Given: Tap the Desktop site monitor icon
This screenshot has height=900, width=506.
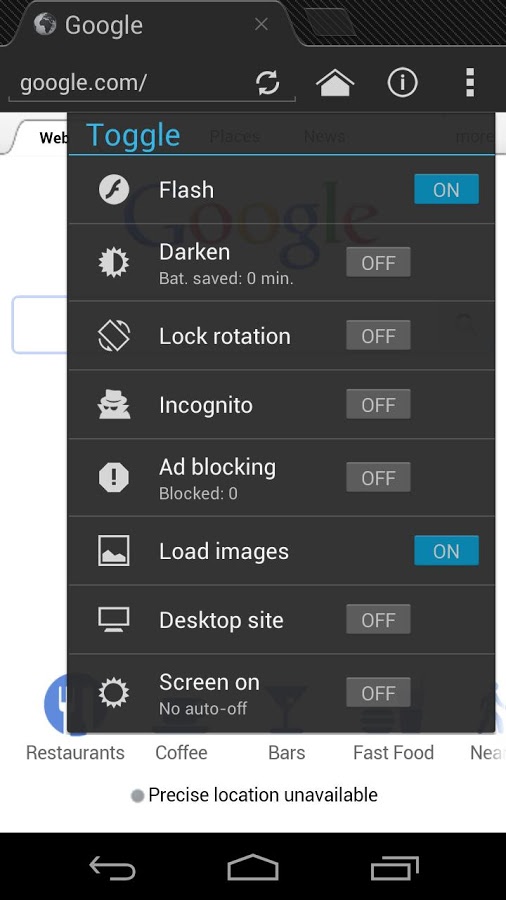Looking at the screenshot, I should tap(114, 620).
